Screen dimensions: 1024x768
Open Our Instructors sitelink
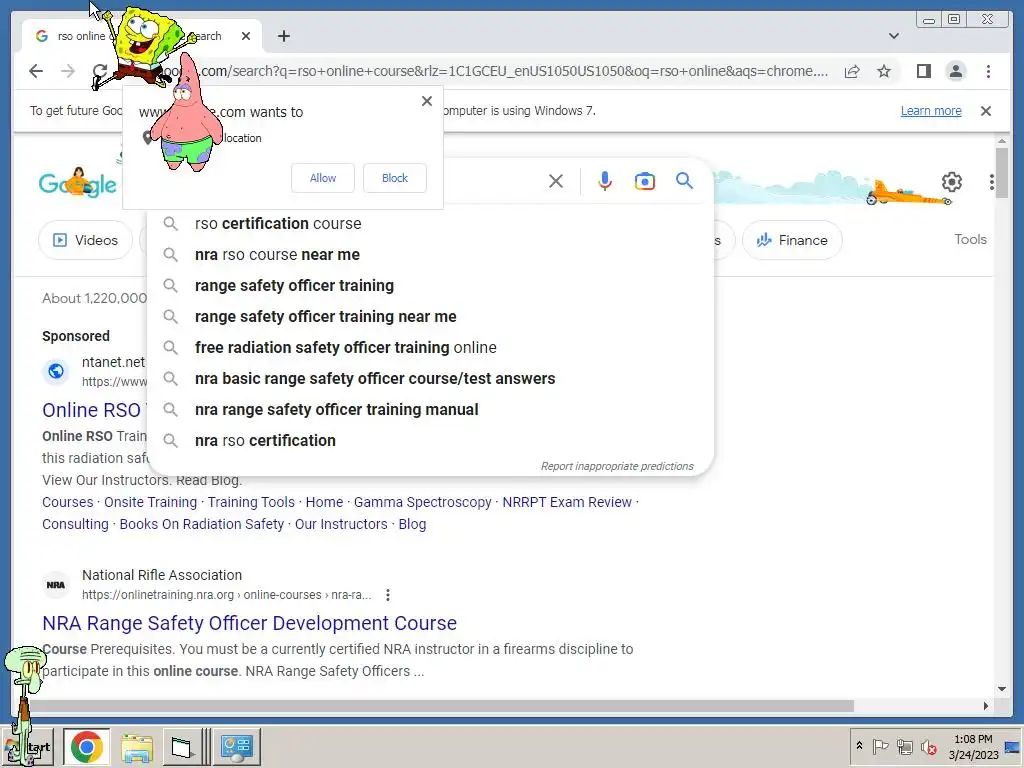(x=341, y=524)
